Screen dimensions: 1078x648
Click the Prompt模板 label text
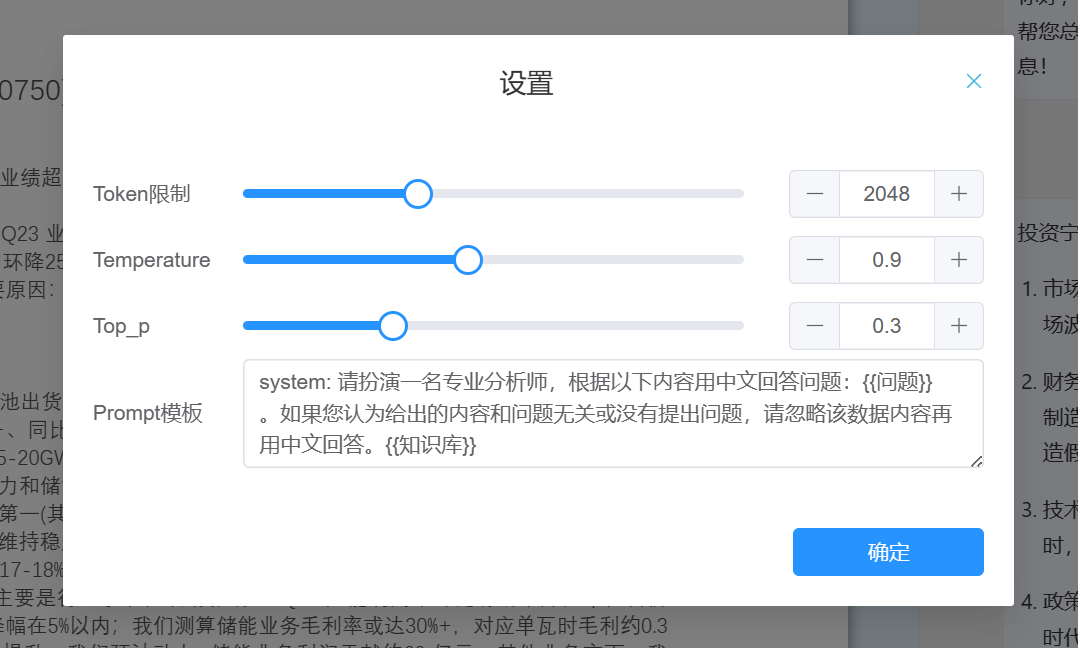148,414
